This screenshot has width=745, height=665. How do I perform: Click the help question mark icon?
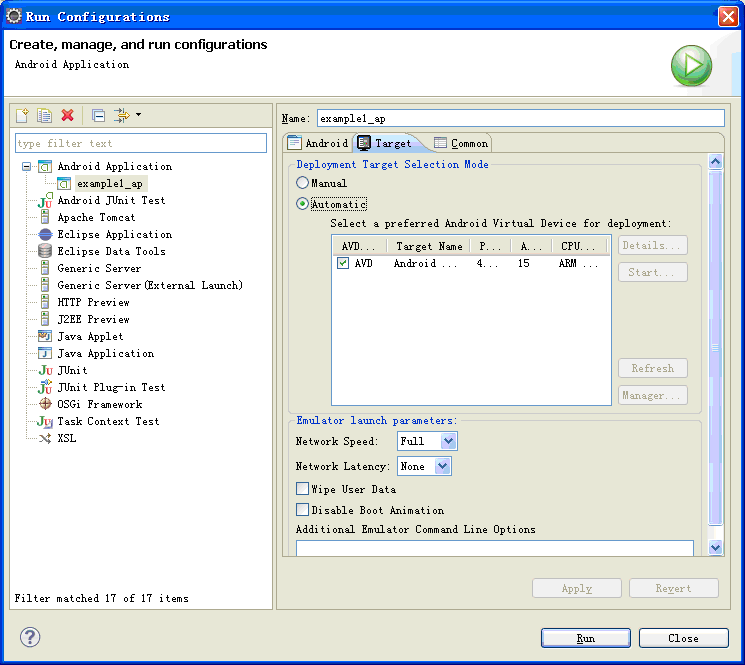pos(30,637)
